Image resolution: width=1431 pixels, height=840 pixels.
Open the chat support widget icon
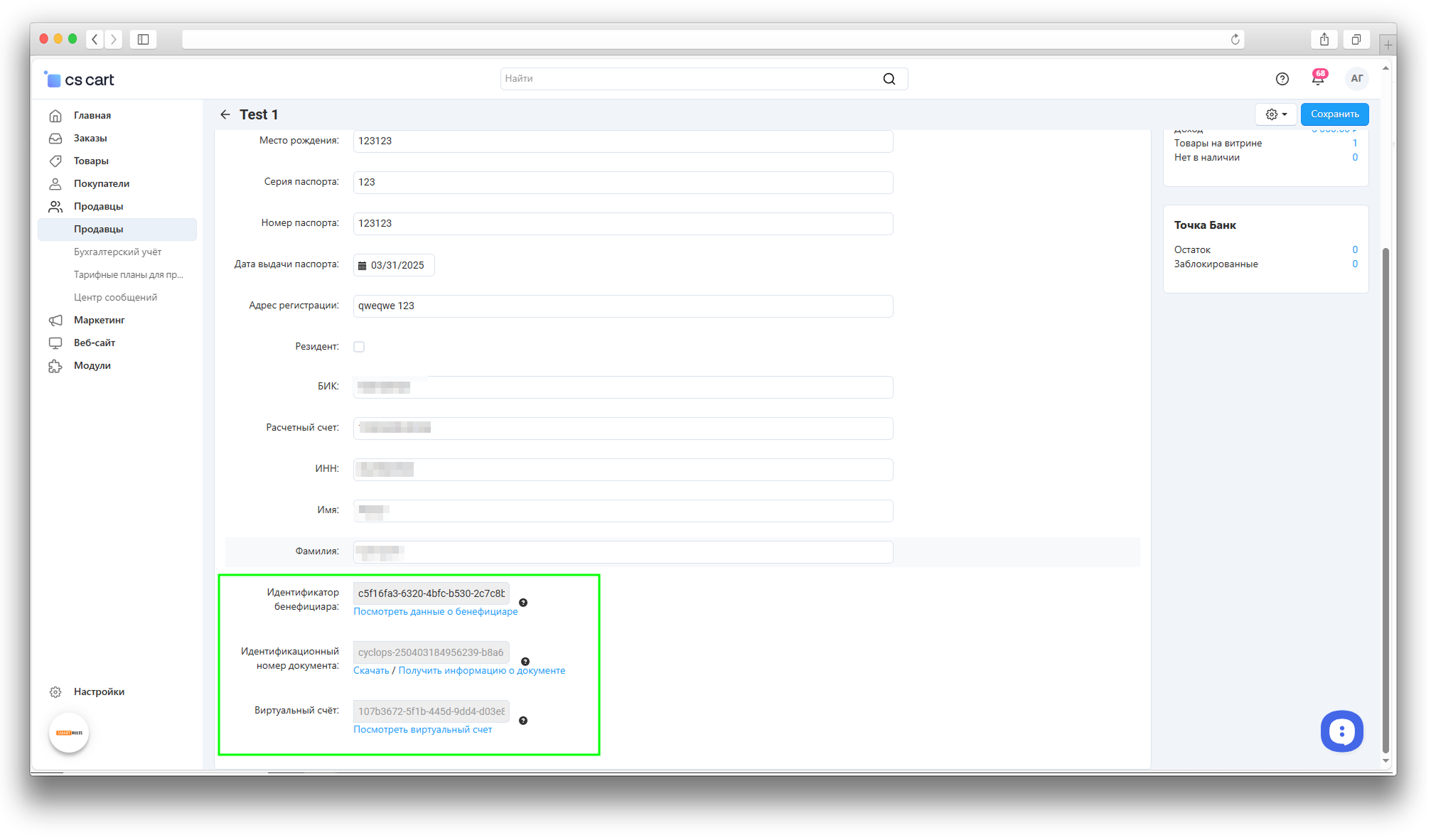point(1341,731)
